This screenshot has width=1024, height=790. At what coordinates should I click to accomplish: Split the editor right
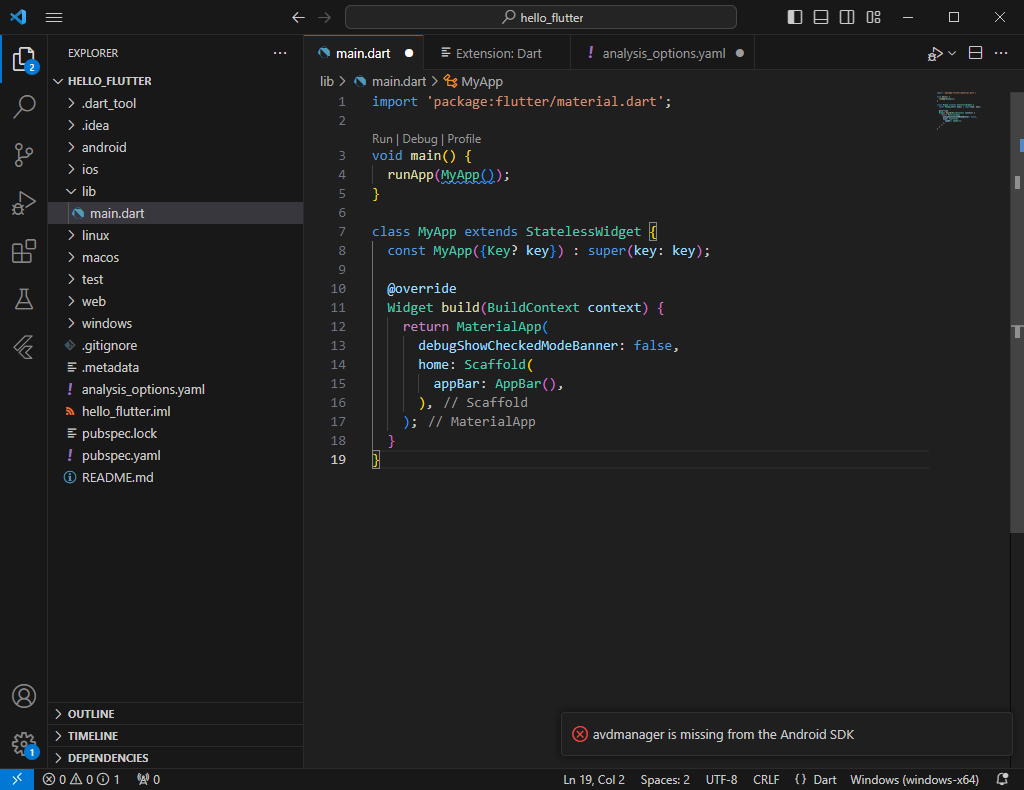tap(976, 53)
